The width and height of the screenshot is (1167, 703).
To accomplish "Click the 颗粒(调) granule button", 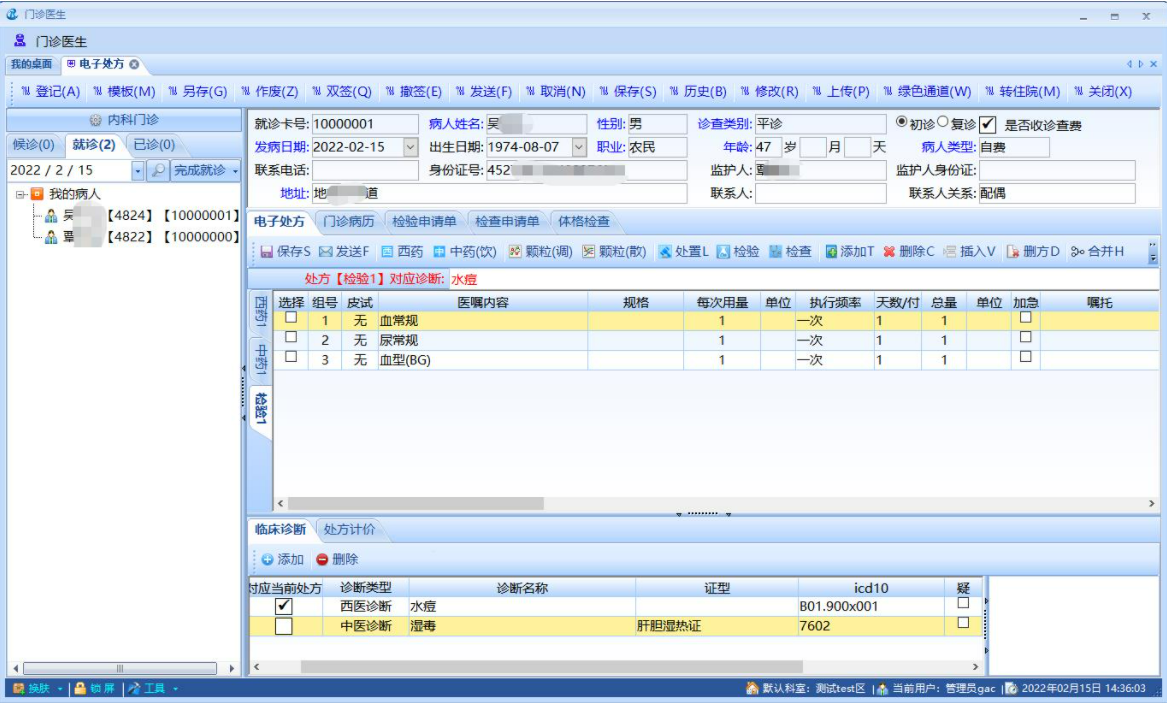I will (540, 251).
